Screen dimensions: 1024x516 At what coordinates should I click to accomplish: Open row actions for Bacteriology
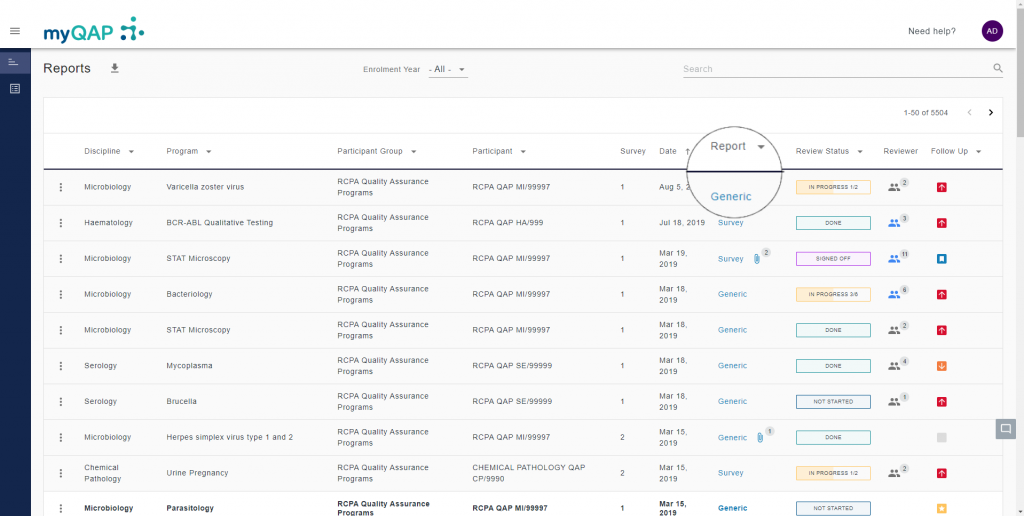[x=61, y=294]
